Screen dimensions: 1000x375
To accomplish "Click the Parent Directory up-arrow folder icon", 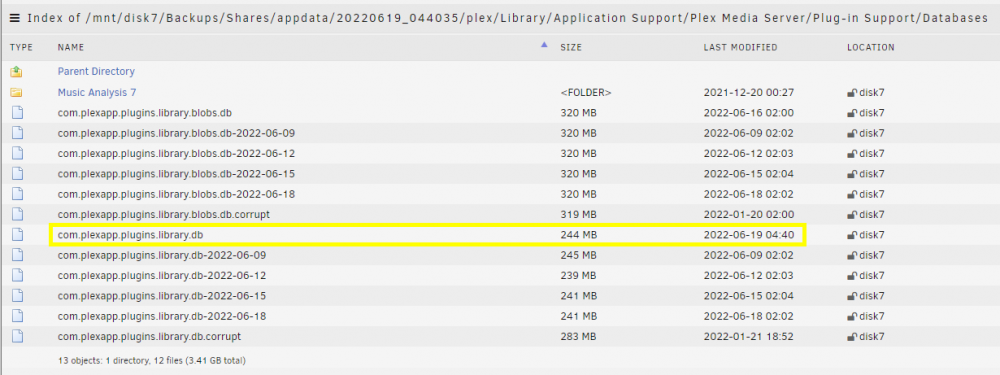I will (x=17, y=72).
